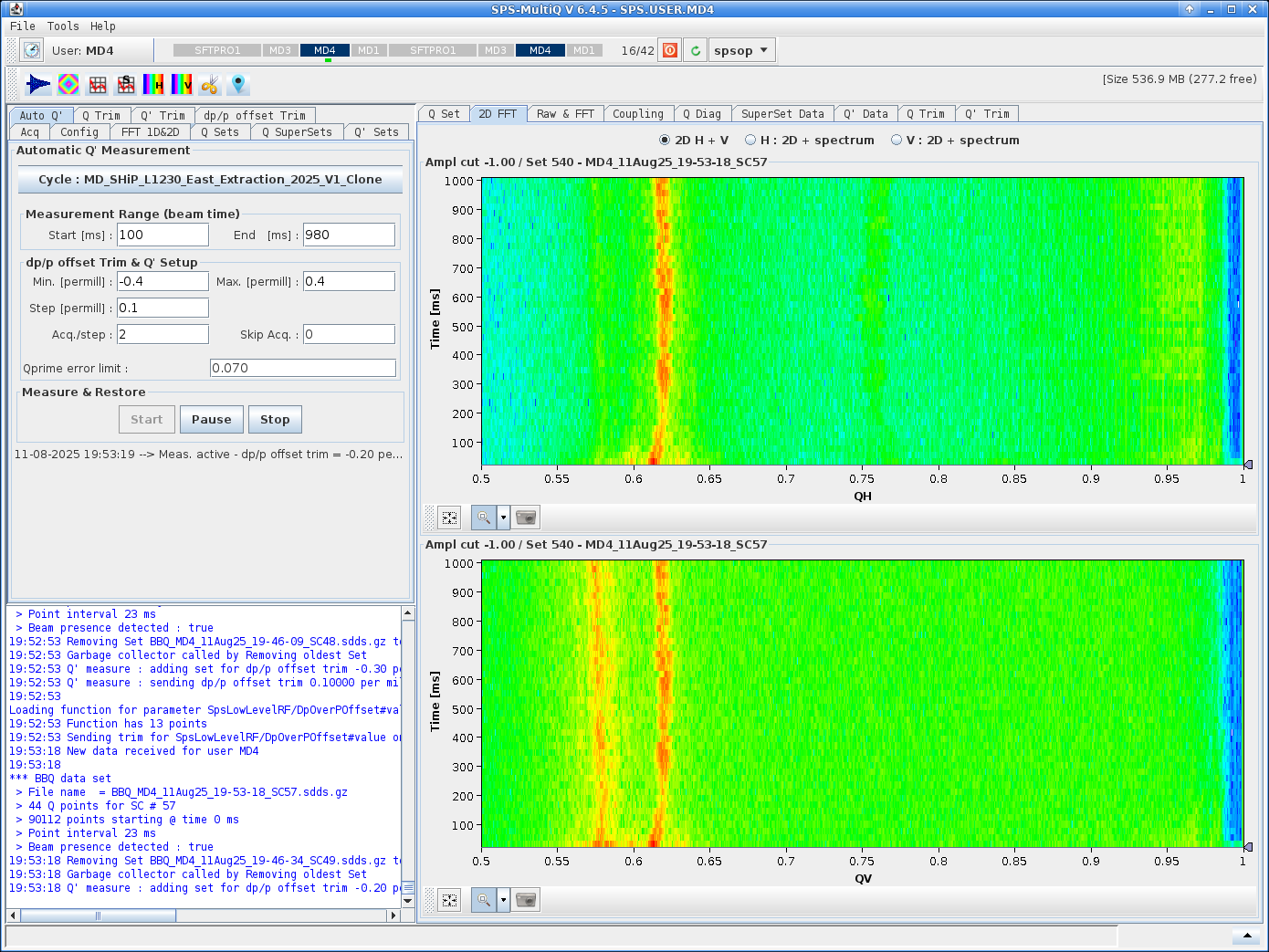
Task: Select the H colormap icon
Action: point(154,84)
